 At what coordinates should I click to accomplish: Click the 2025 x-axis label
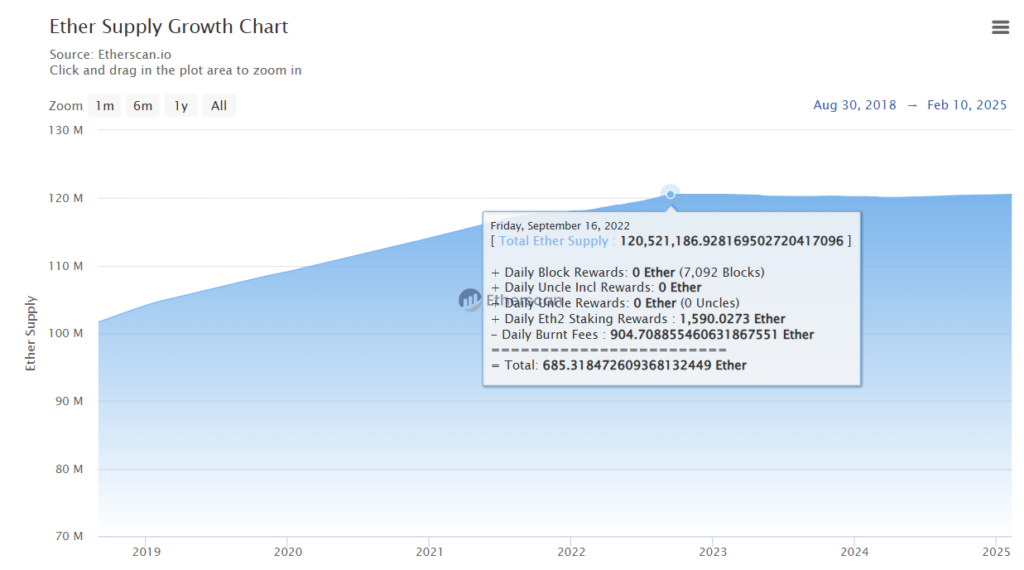(996, 551)
